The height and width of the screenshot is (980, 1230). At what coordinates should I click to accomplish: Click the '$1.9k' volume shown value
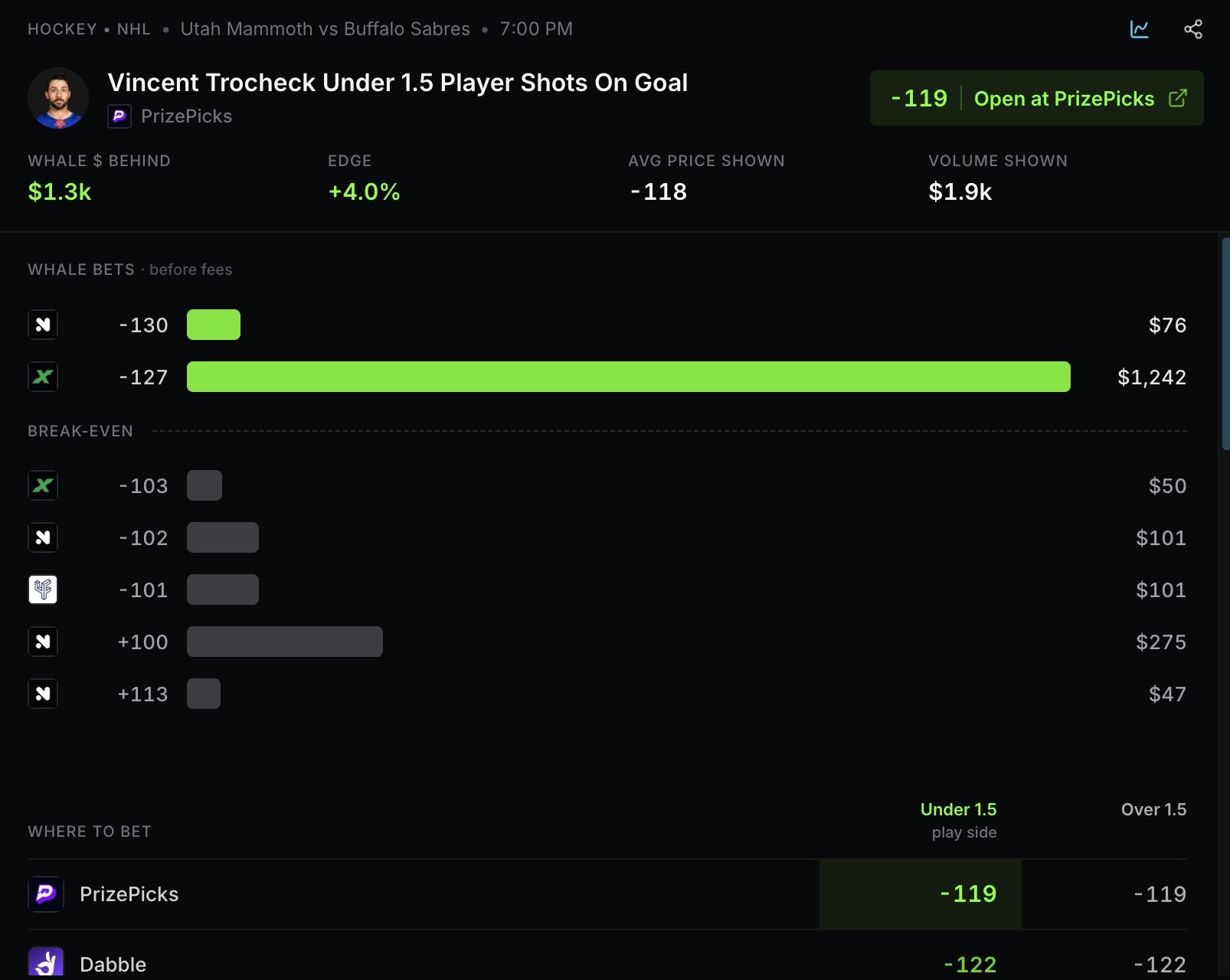(x=960, y=191)
